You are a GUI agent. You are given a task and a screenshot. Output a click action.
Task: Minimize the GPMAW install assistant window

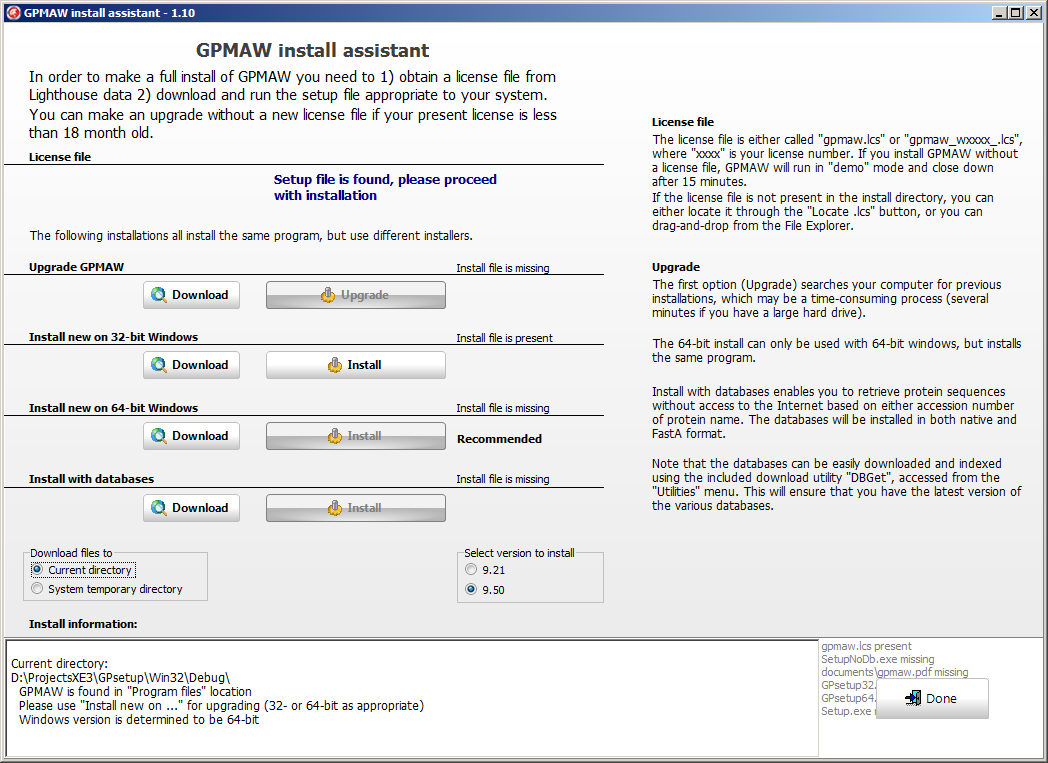click(x=999, y=13)
